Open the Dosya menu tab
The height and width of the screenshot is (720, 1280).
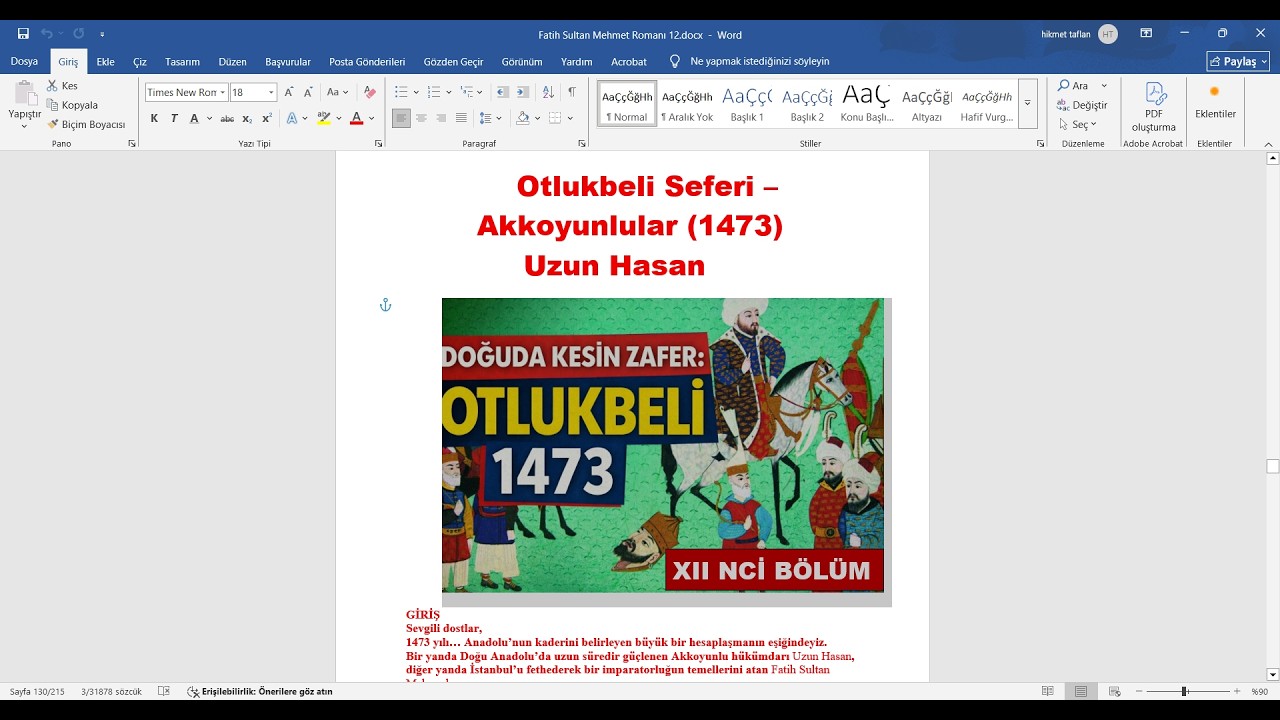click(x=24, y=62)
